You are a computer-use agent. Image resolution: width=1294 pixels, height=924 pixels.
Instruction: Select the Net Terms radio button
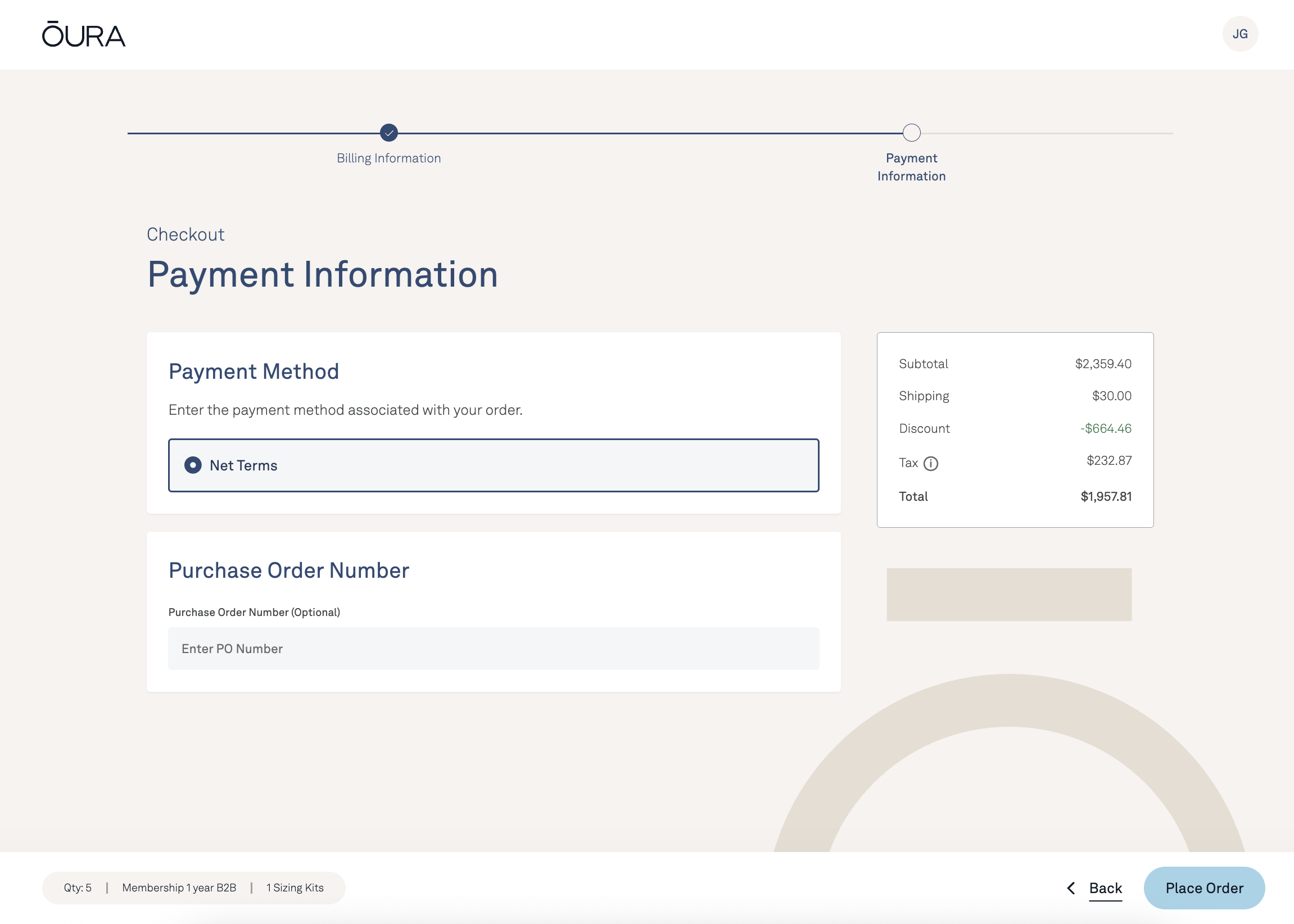tap(193, 465)
